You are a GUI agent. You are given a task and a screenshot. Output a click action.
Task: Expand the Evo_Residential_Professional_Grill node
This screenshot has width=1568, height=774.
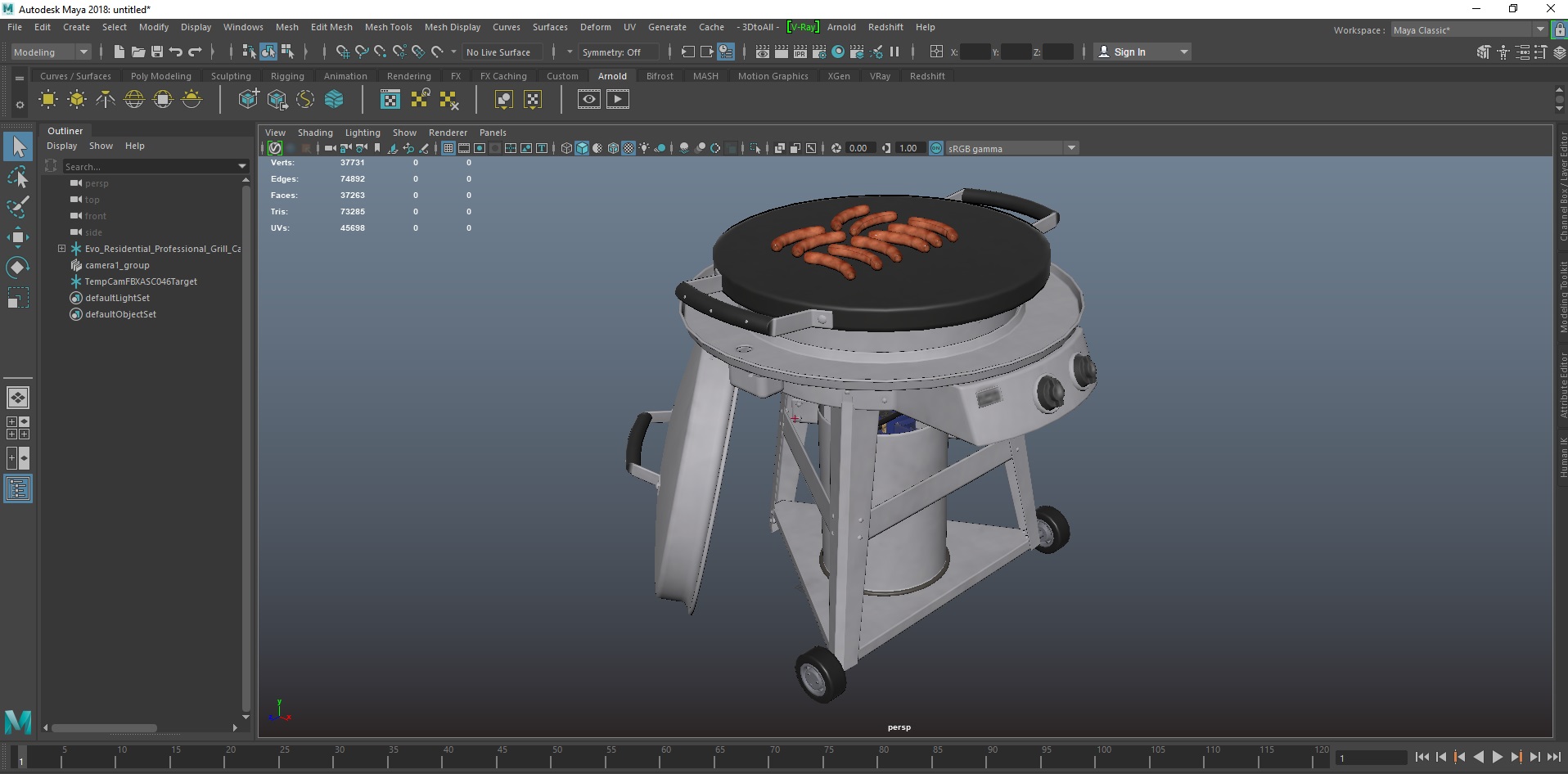pyautogui.click(x=61, y=248)
